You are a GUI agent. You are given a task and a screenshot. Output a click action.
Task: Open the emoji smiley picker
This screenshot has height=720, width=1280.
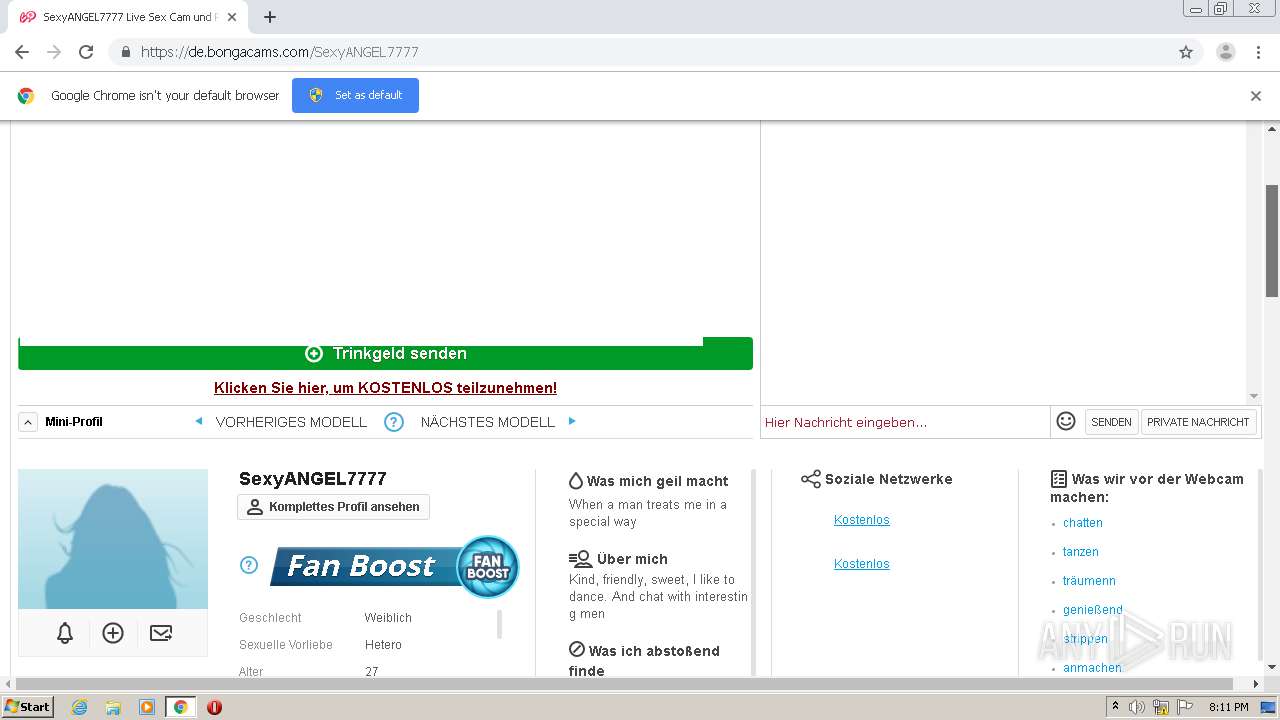pos(1066,421)
